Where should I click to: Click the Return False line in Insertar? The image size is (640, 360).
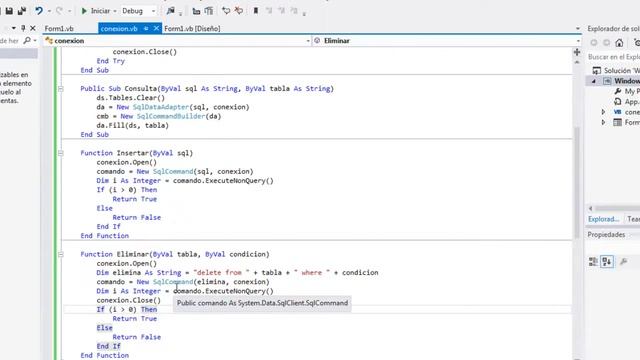point(136,218)
